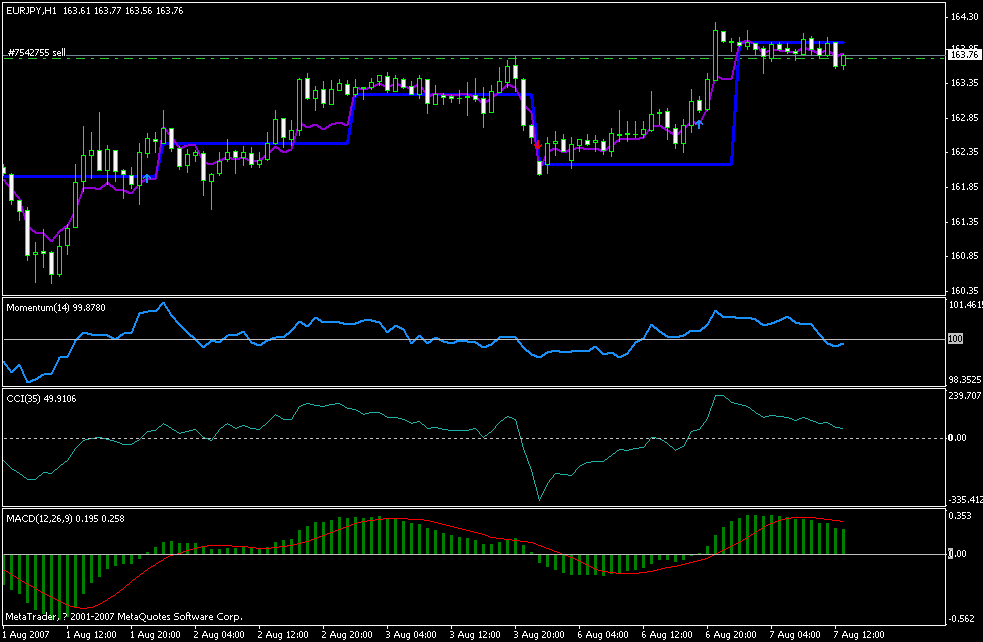Click the blue up arrow near 1 Aug 20:00
Screen dimensions: 983x642
point(147,177)
